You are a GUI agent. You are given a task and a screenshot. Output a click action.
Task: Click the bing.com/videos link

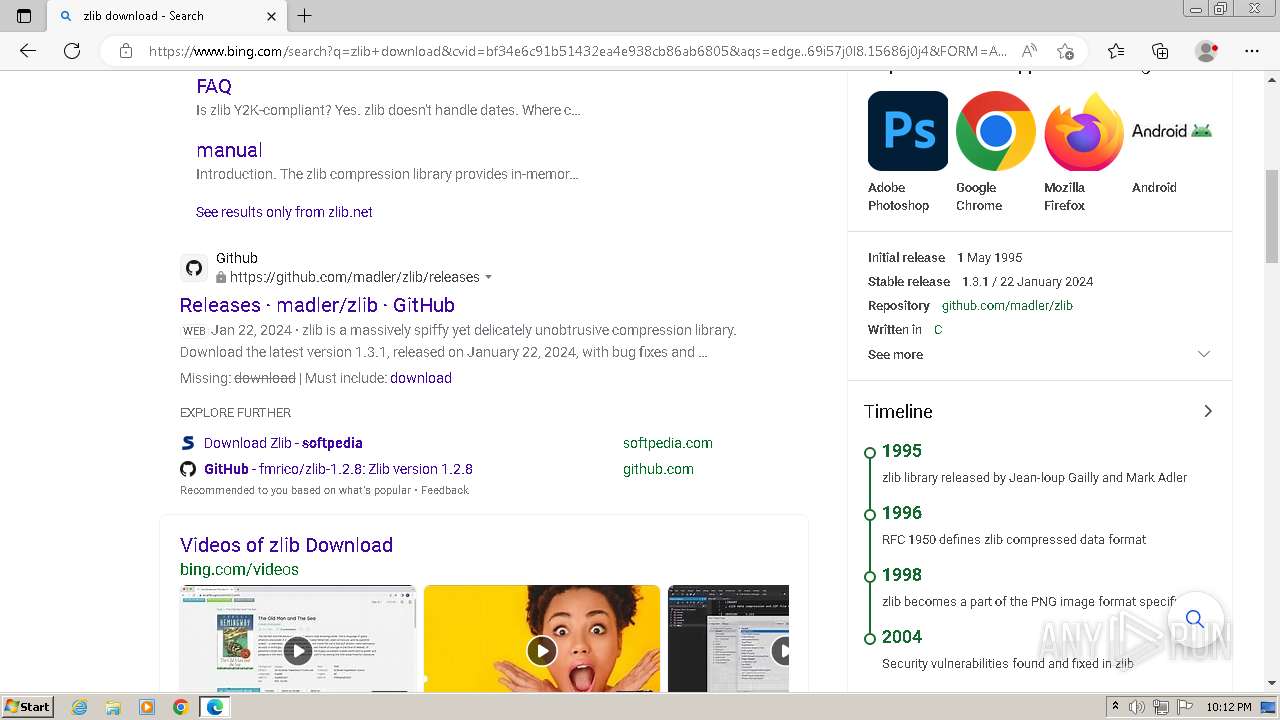(x=239, y=569)
